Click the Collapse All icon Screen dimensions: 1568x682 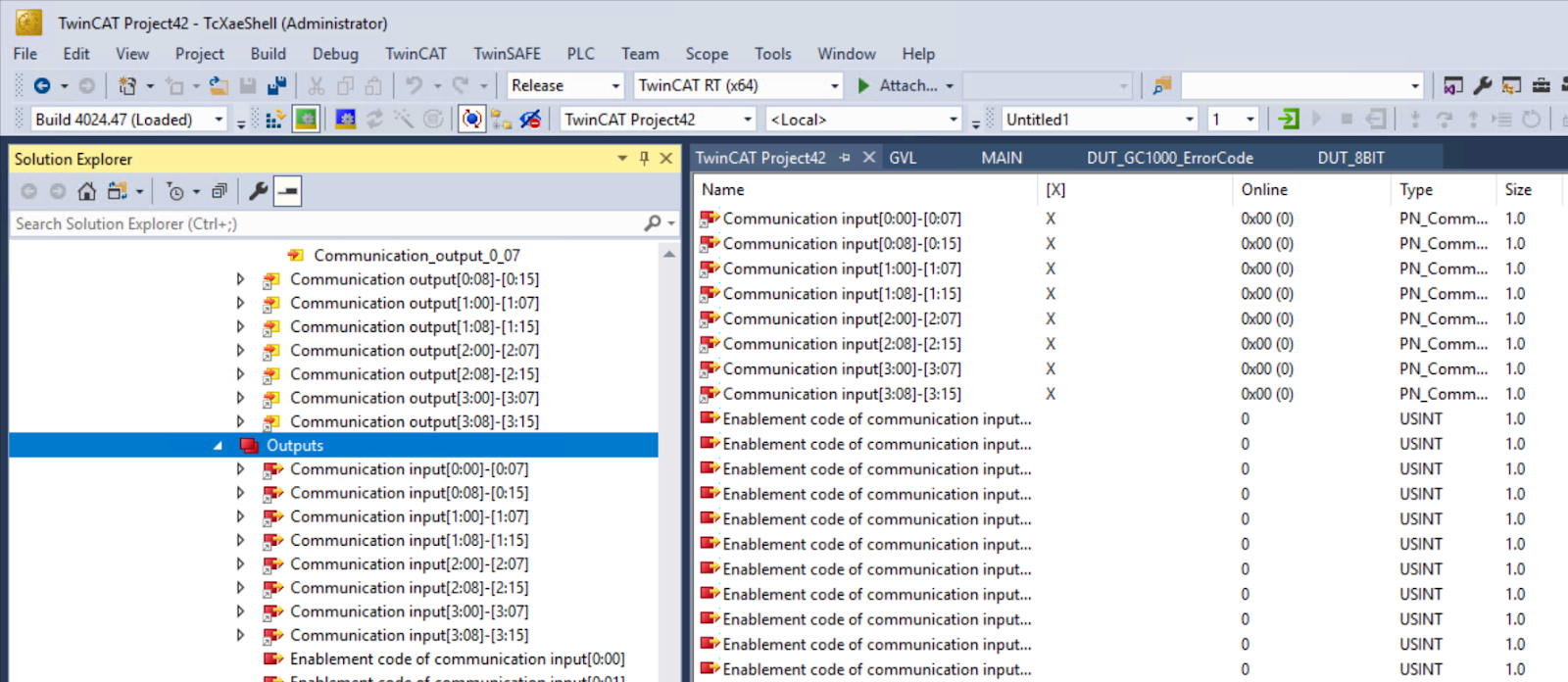pos(220,191)
